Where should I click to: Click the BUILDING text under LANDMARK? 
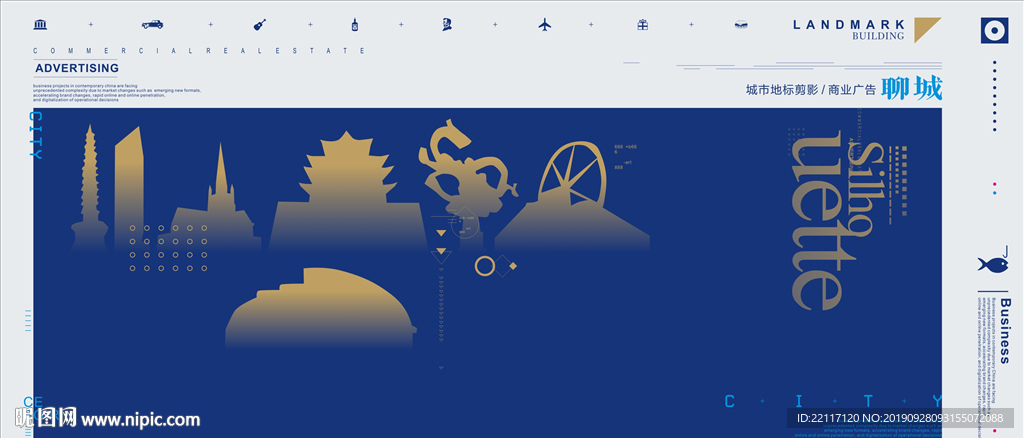click(878, 37)
